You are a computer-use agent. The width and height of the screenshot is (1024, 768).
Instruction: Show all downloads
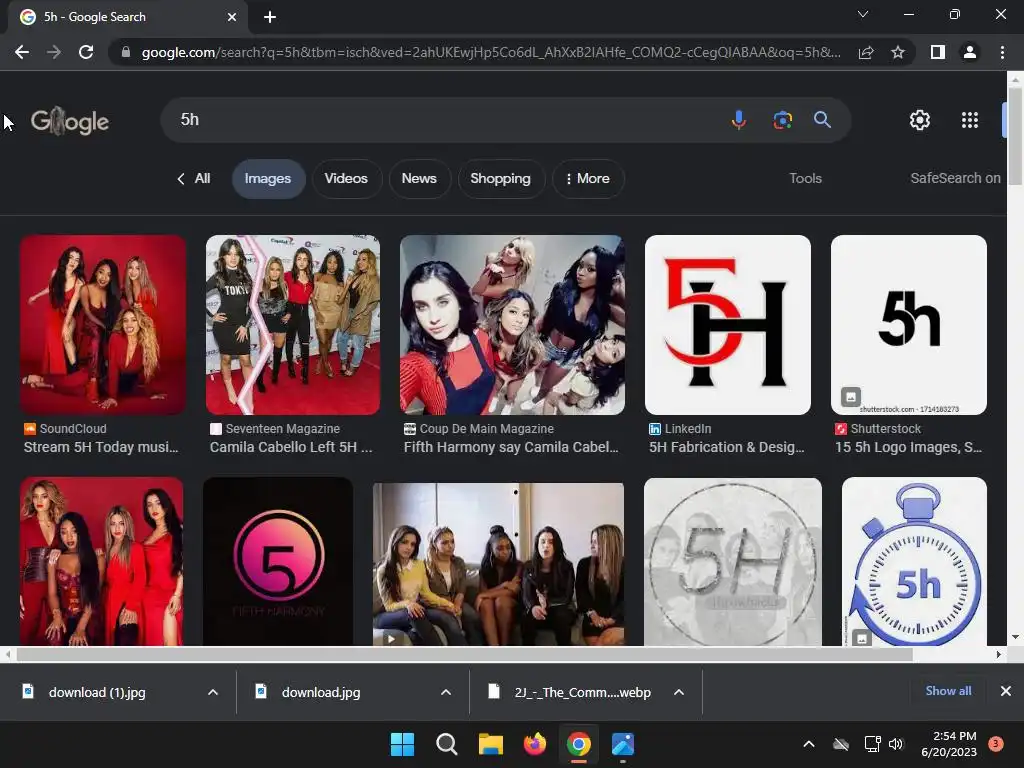[x=948, y=691]
